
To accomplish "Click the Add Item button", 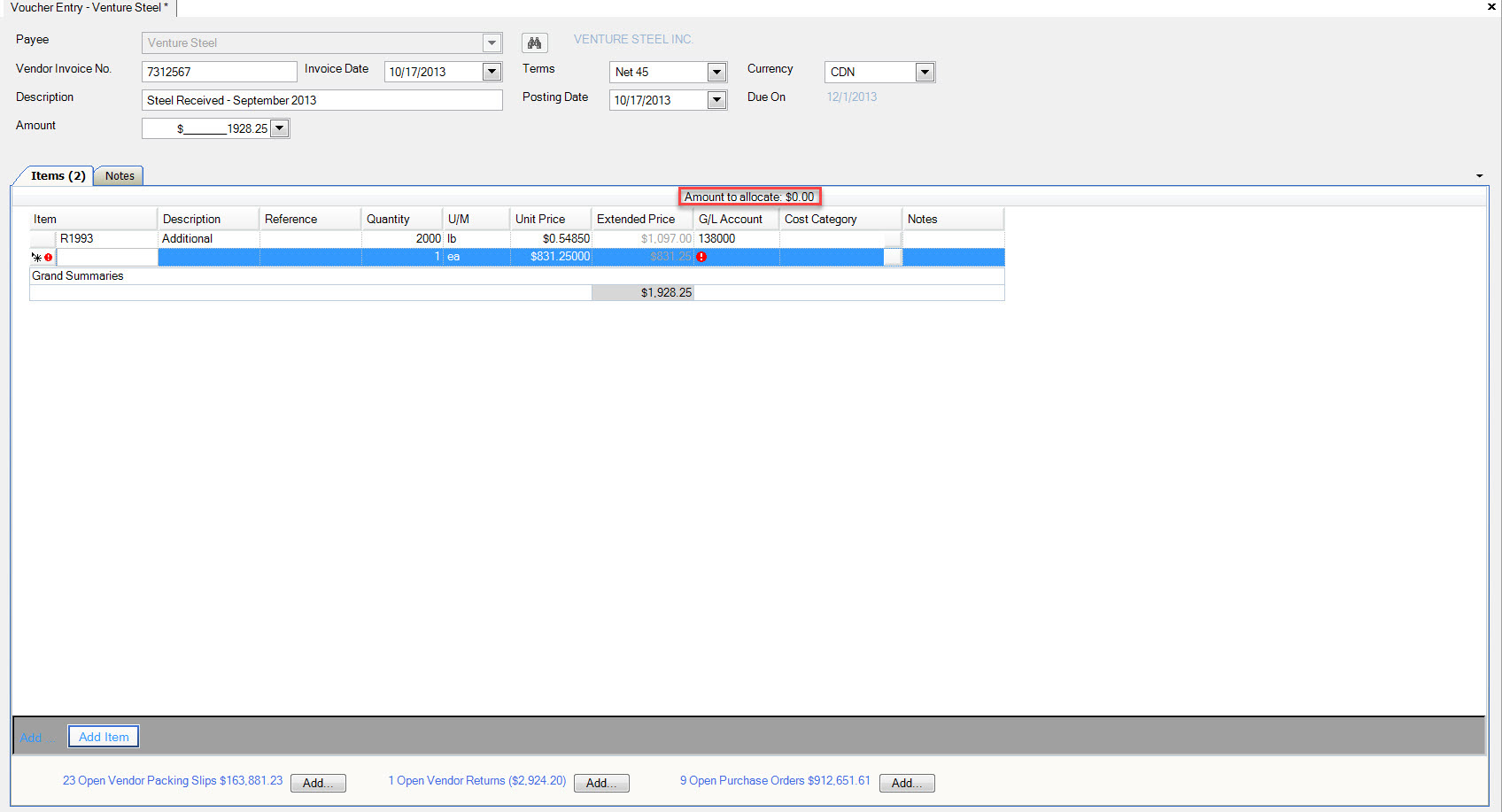I will coord(104,737).
